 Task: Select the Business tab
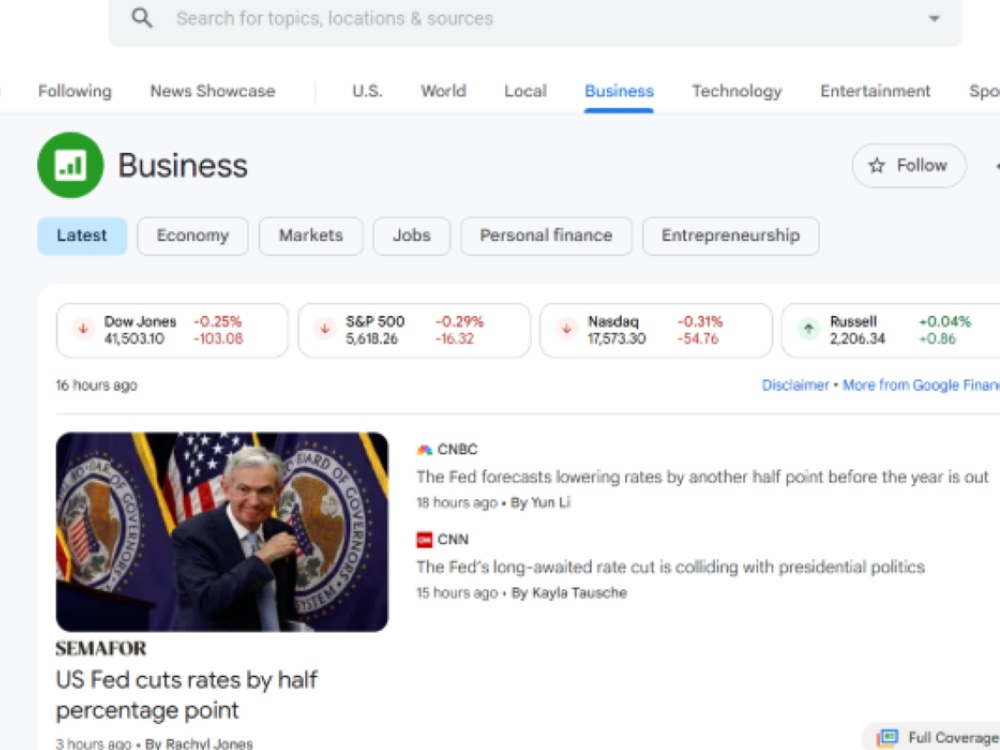[619, 91]
